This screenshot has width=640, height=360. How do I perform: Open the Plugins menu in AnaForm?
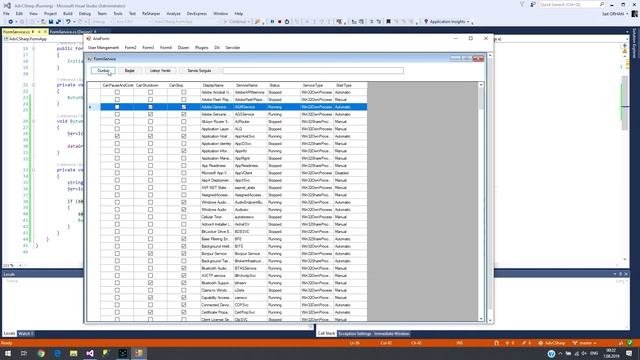[x=202, y=48]
